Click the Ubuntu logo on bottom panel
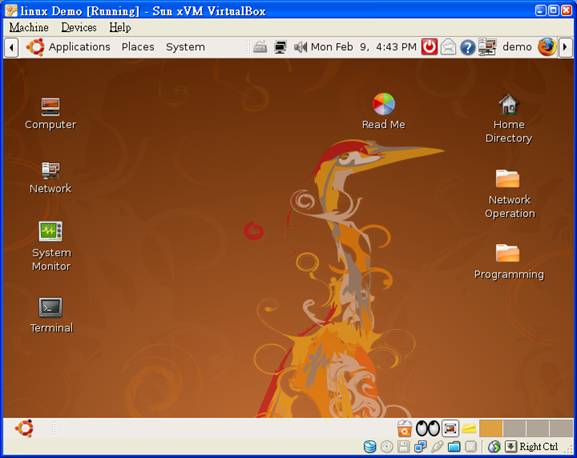This screenshot has width=577, height=458. [x=24, y=428]
